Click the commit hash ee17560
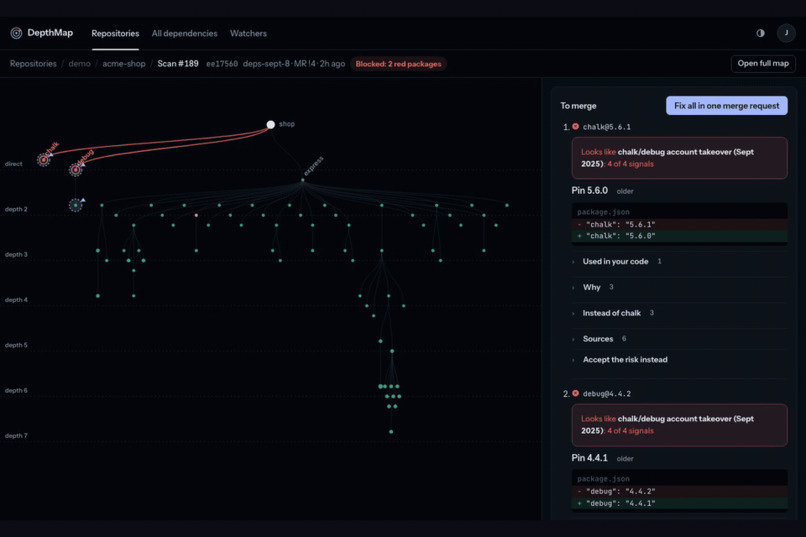This screenshot has height=537, width=806. [222, 64]
